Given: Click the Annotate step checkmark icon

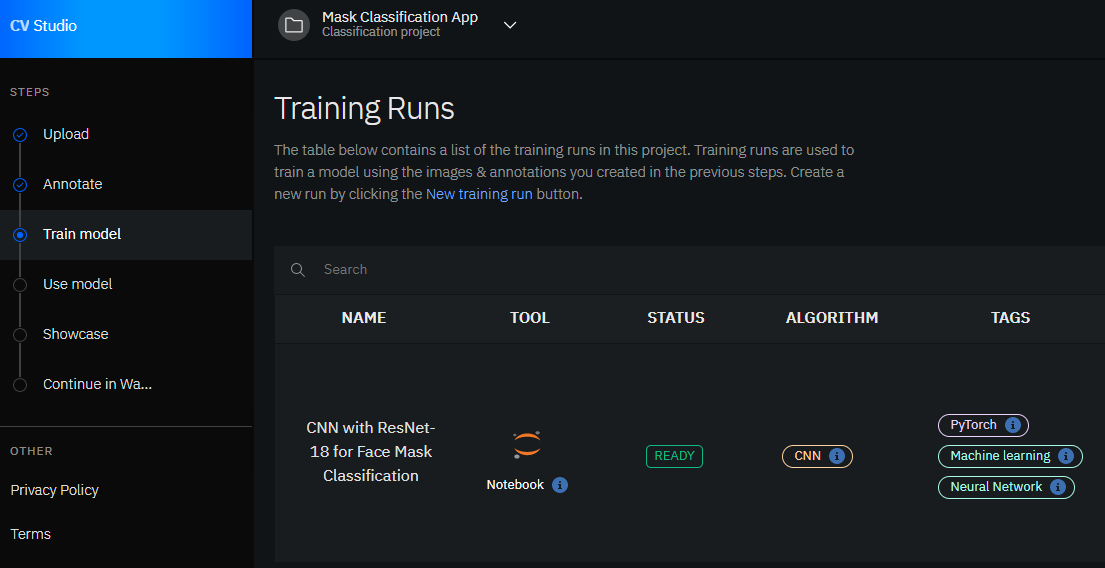Looking at the screenshot, I should tap(20, 185).
